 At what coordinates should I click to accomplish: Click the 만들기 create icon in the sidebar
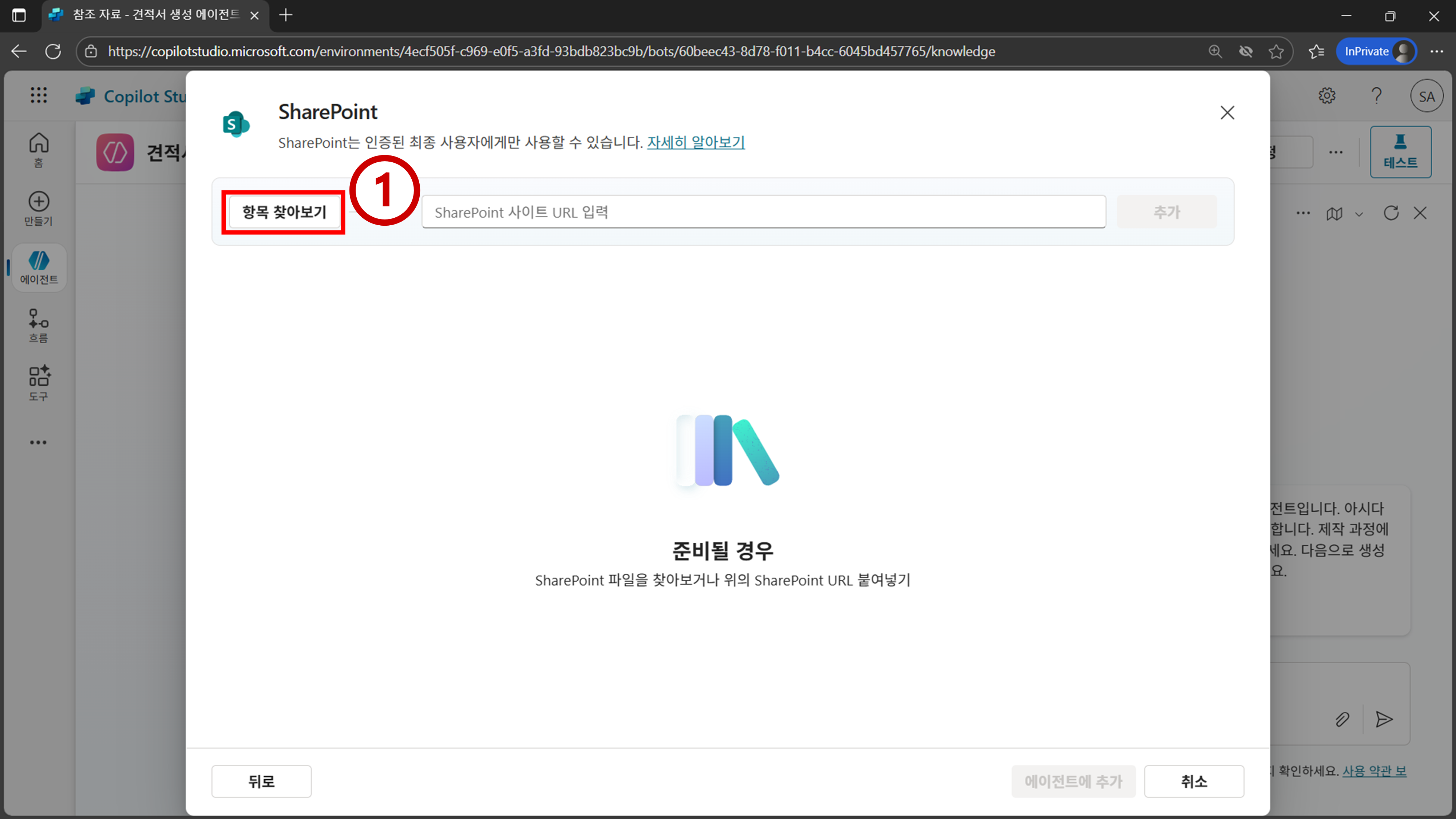pos(39,209)
